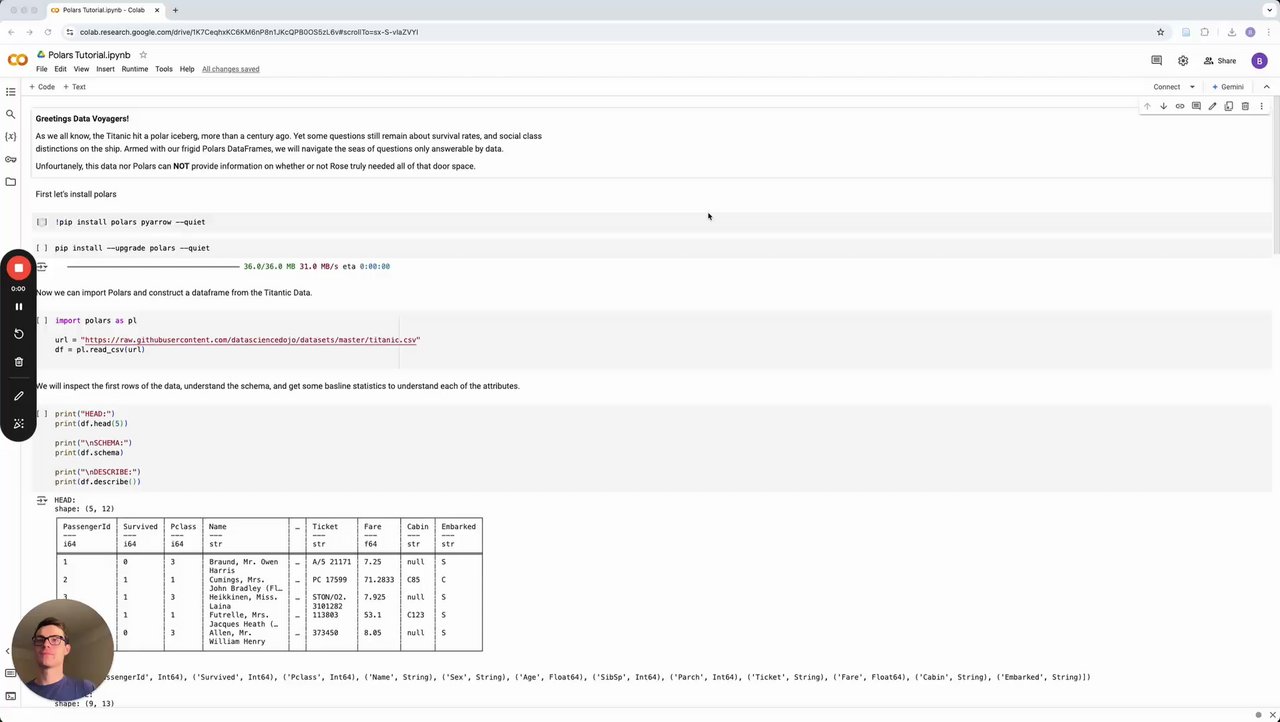Move the selected cell up

[x=1147, y=106]
